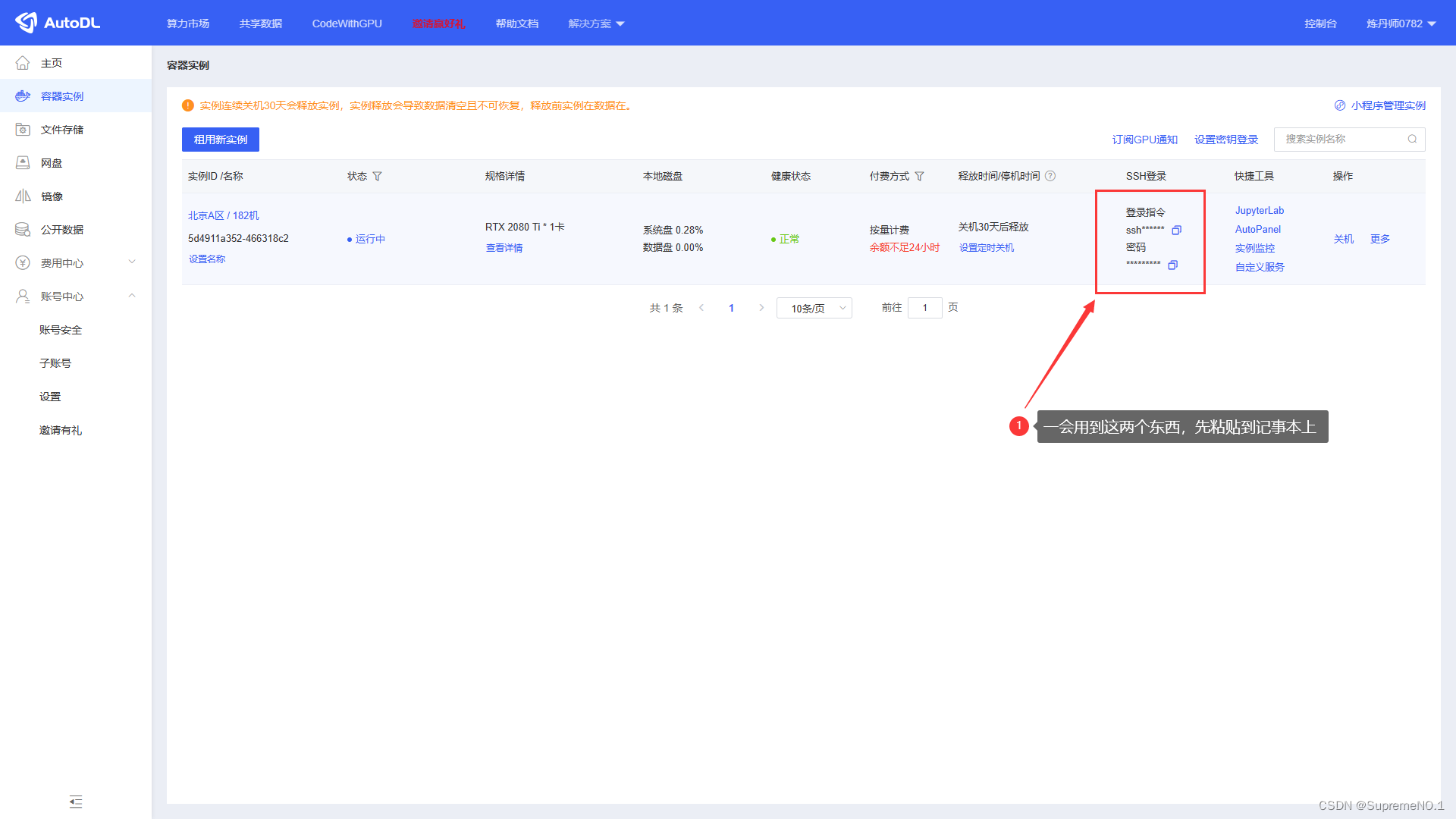The width and height of the screenshot is (1456, 819).
Task: Open 实例监控 for the instance
Action: pos(1255,248)
